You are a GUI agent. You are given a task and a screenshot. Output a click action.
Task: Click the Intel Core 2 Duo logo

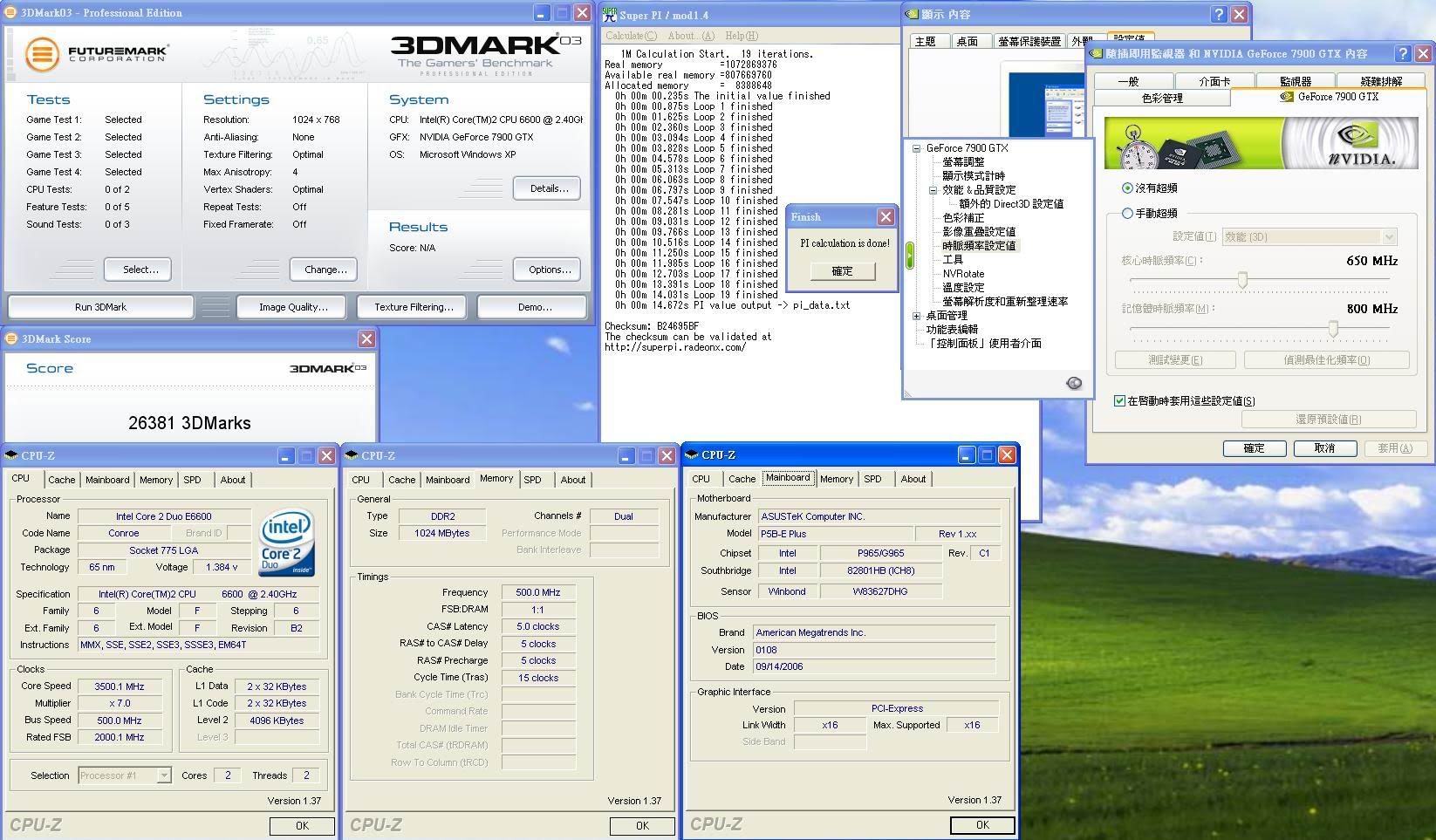(x=287, y=543)
